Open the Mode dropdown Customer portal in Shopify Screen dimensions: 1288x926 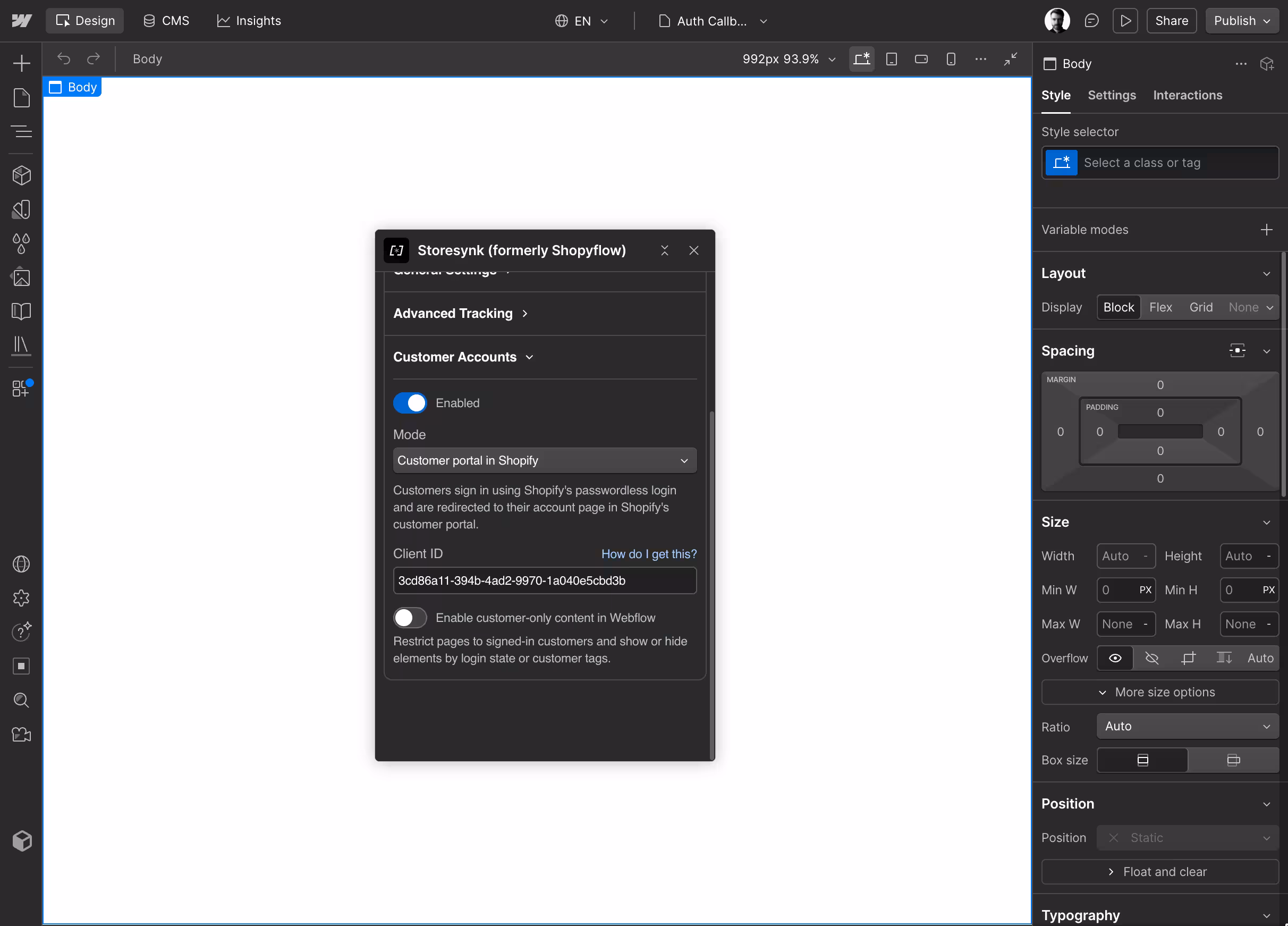click(545, 461)
